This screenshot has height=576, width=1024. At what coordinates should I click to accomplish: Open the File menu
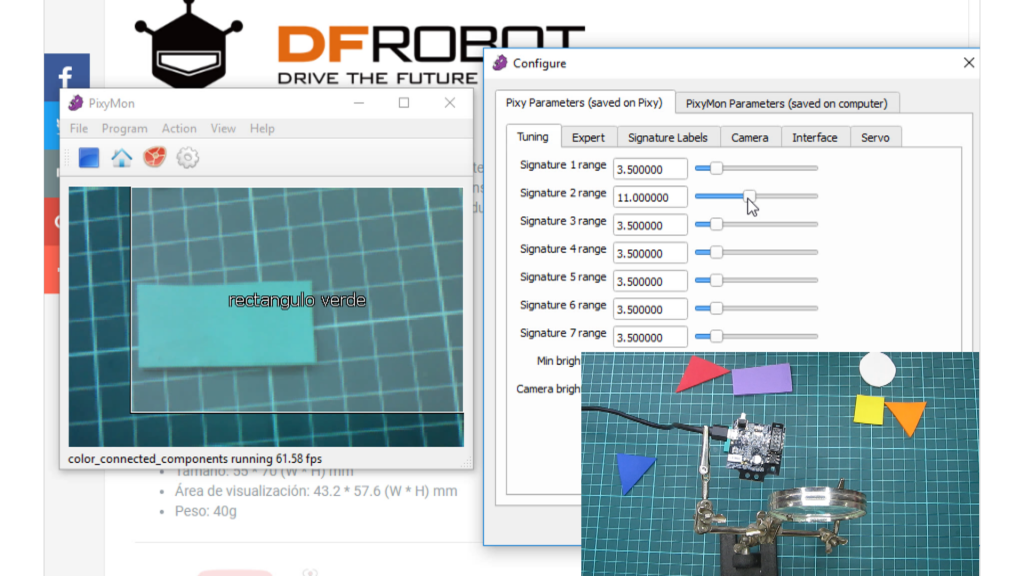coord(79,129)
